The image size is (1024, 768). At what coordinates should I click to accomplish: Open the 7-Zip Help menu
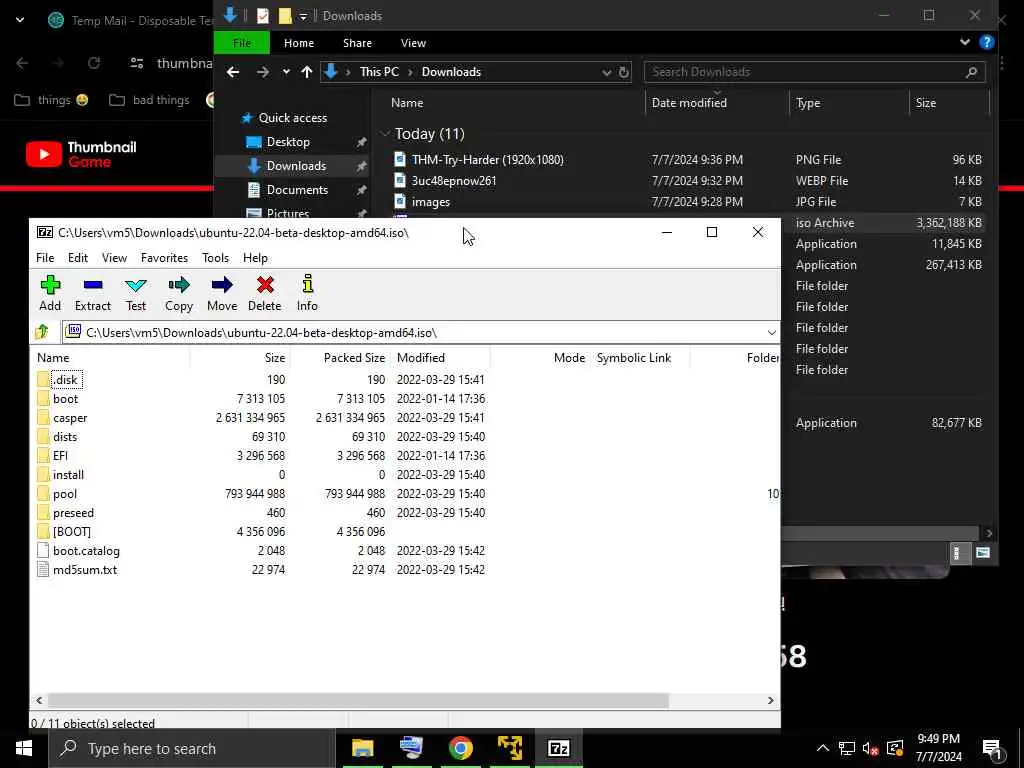[255, 257]
